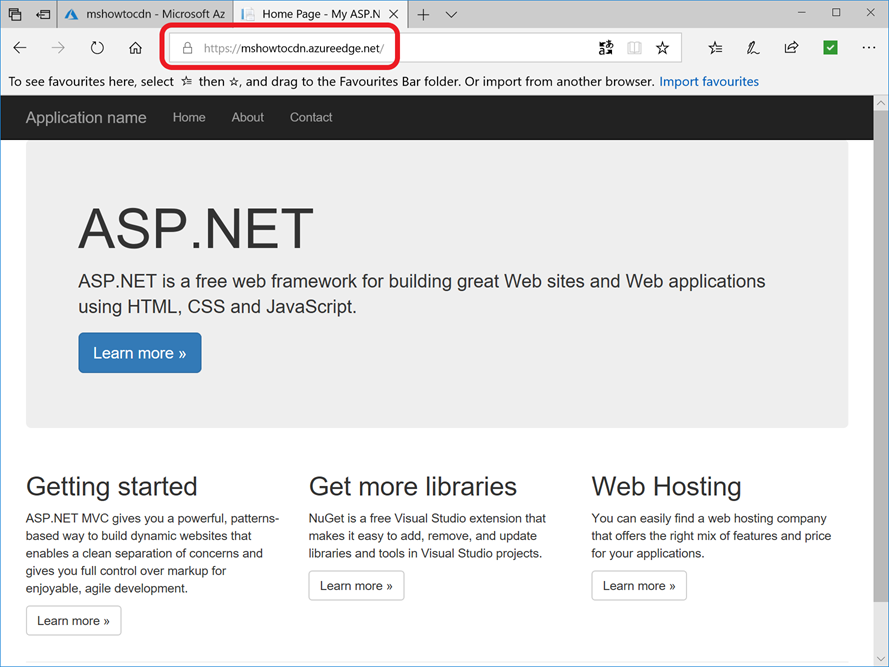889x667 pixels.
Task: Go back using the browser back arrow
Action: tap(20, 48)
